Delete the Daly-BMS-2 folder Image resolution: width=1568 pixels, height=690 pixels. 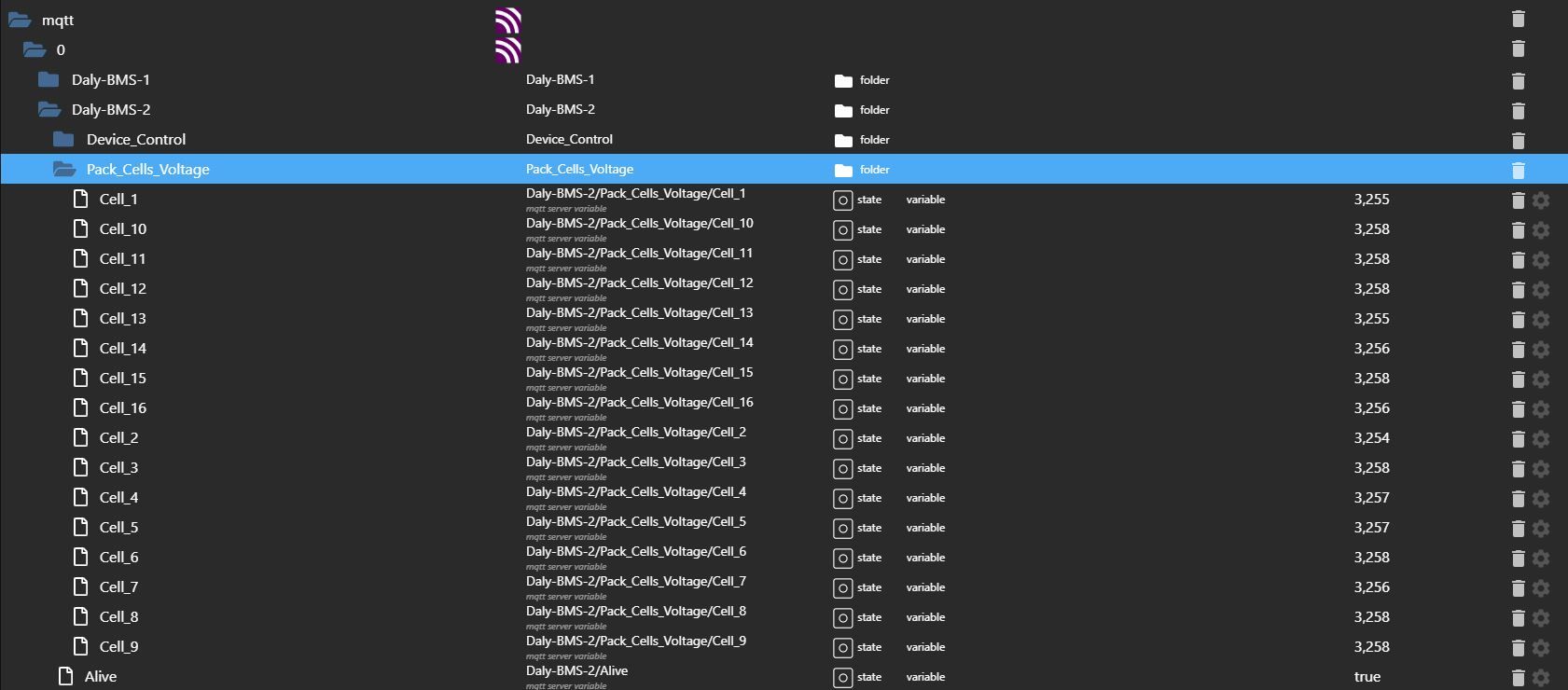(1518, 111)
